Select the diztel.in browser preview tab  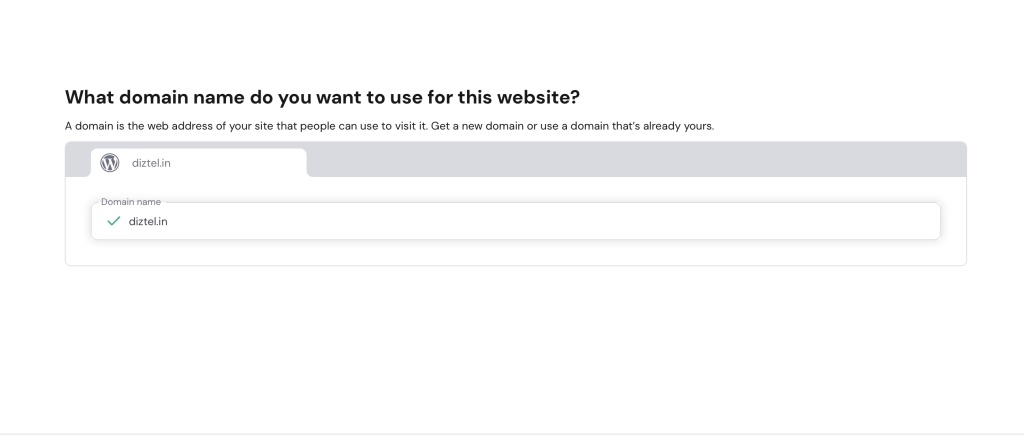[x=199, y=163]
